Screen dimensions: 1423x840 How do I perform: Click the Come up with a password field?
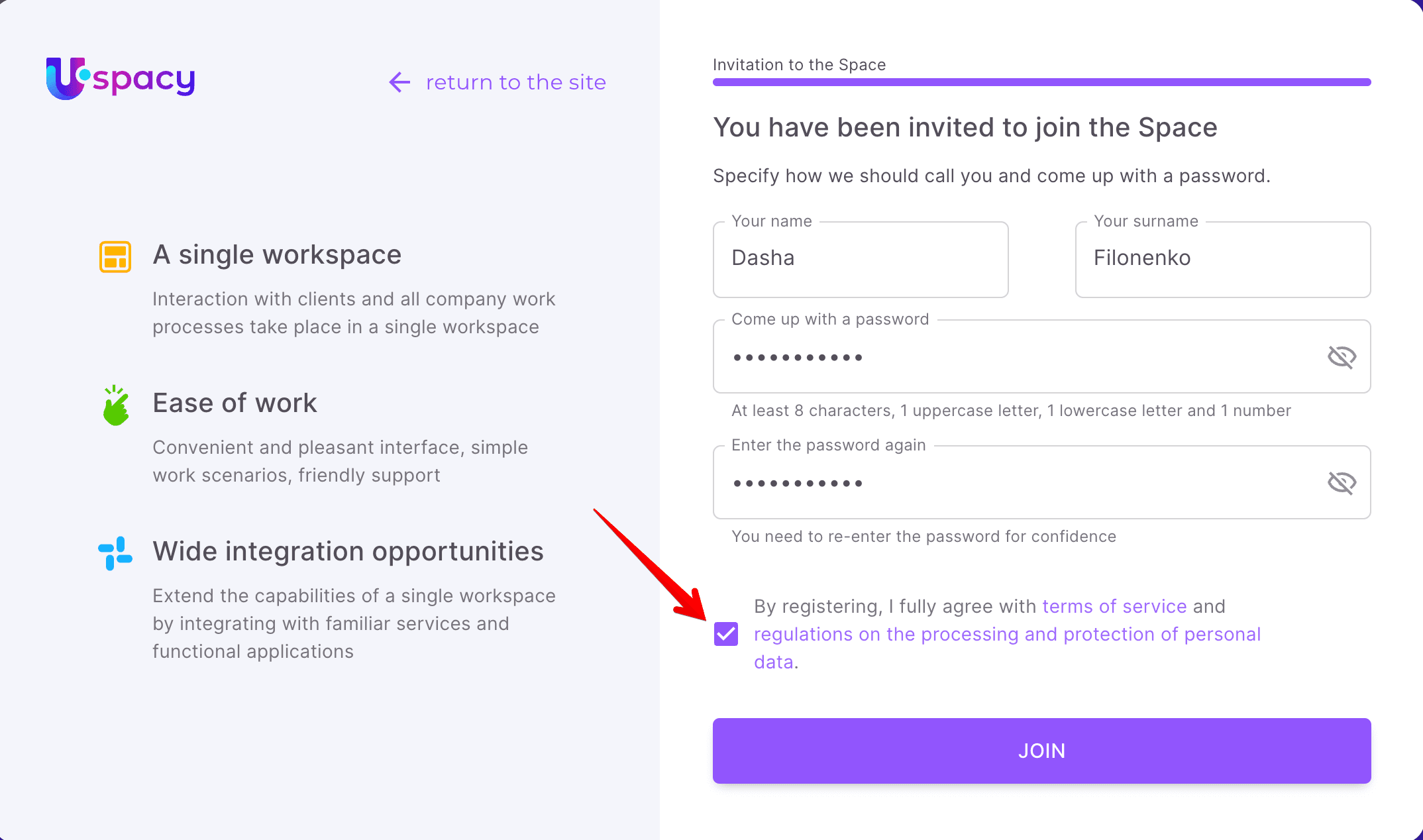[1014, 358]
